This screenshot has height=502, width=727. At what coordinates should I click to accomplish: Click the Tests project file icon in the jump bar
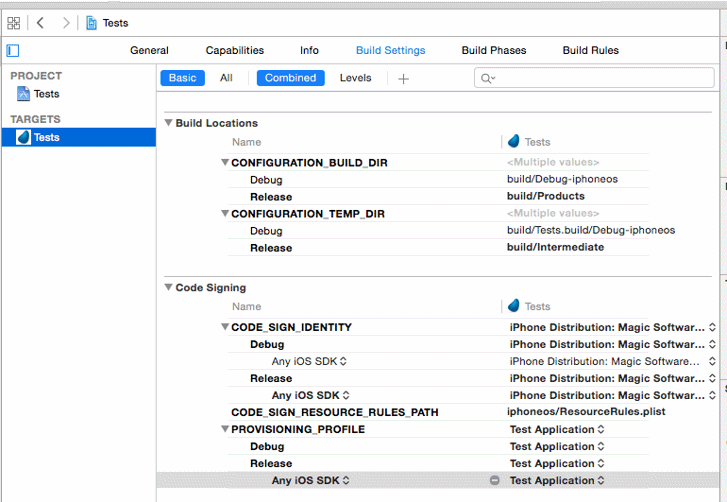[x=91, y=23]
